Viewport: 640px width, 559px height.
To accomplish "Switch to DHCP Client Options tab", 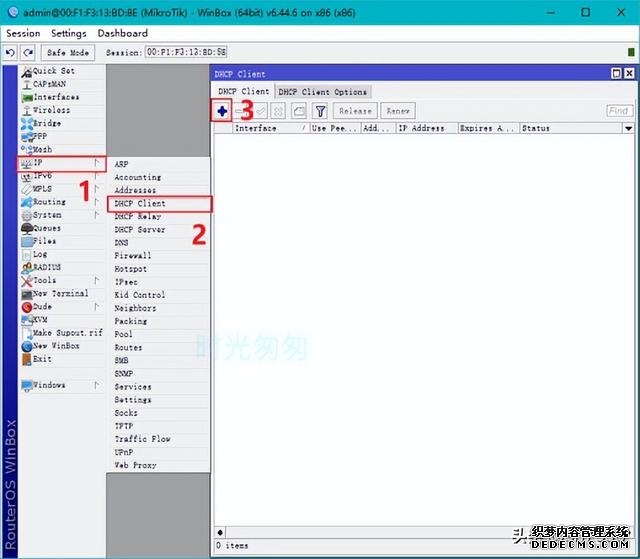I will click(x=322, y=92).
